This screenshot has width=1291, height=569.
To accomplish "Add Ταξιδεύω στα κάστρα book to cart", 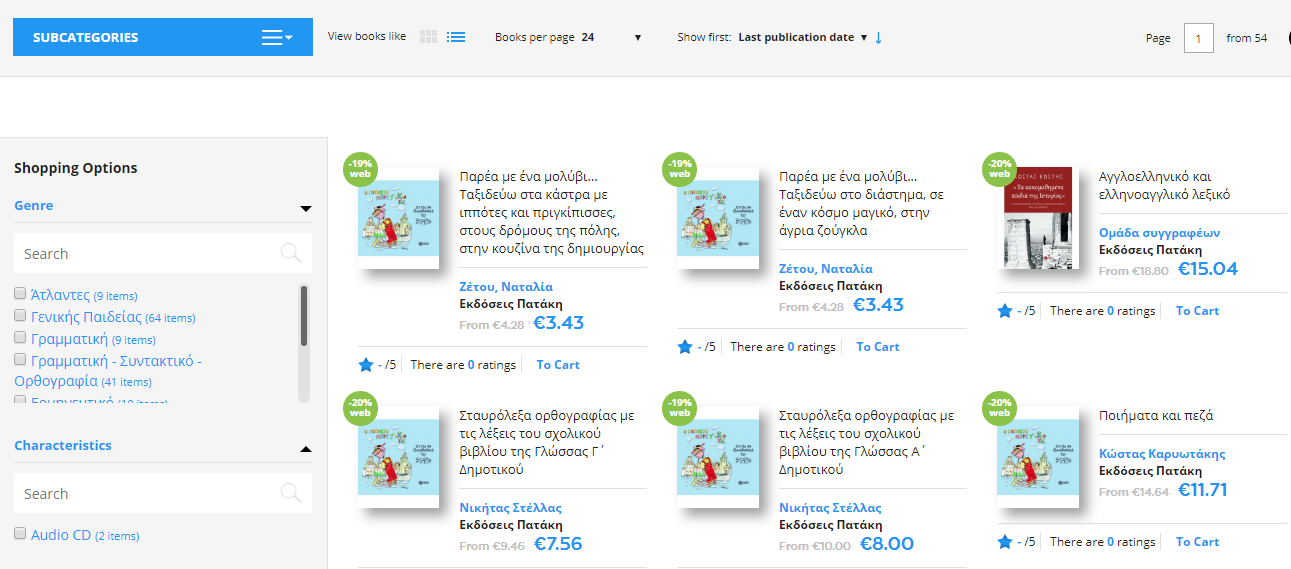I will 558,365.
